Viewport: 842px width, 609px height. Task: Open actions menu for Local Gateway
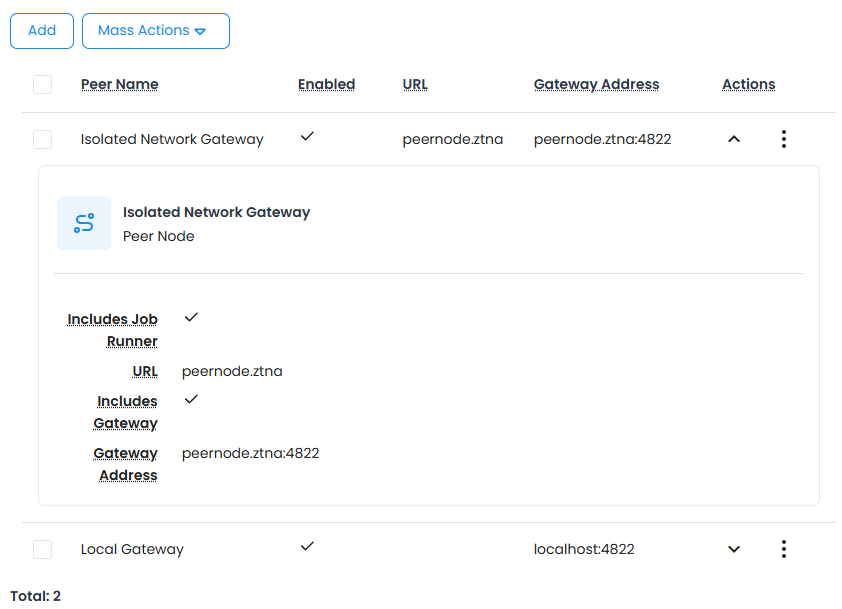(x=784, y=549)
